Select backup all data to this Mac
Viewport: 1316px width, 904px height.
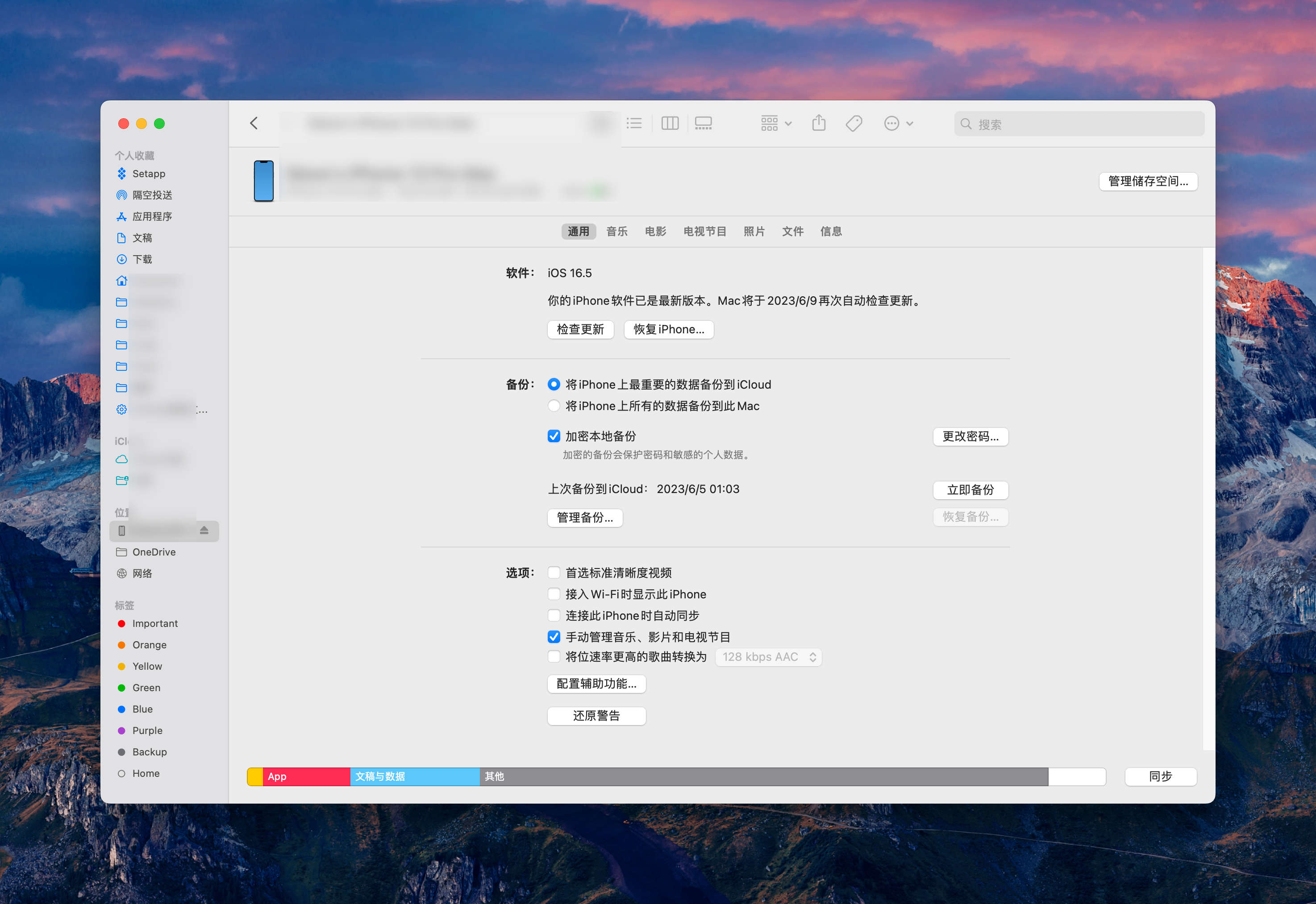(554, 406)
